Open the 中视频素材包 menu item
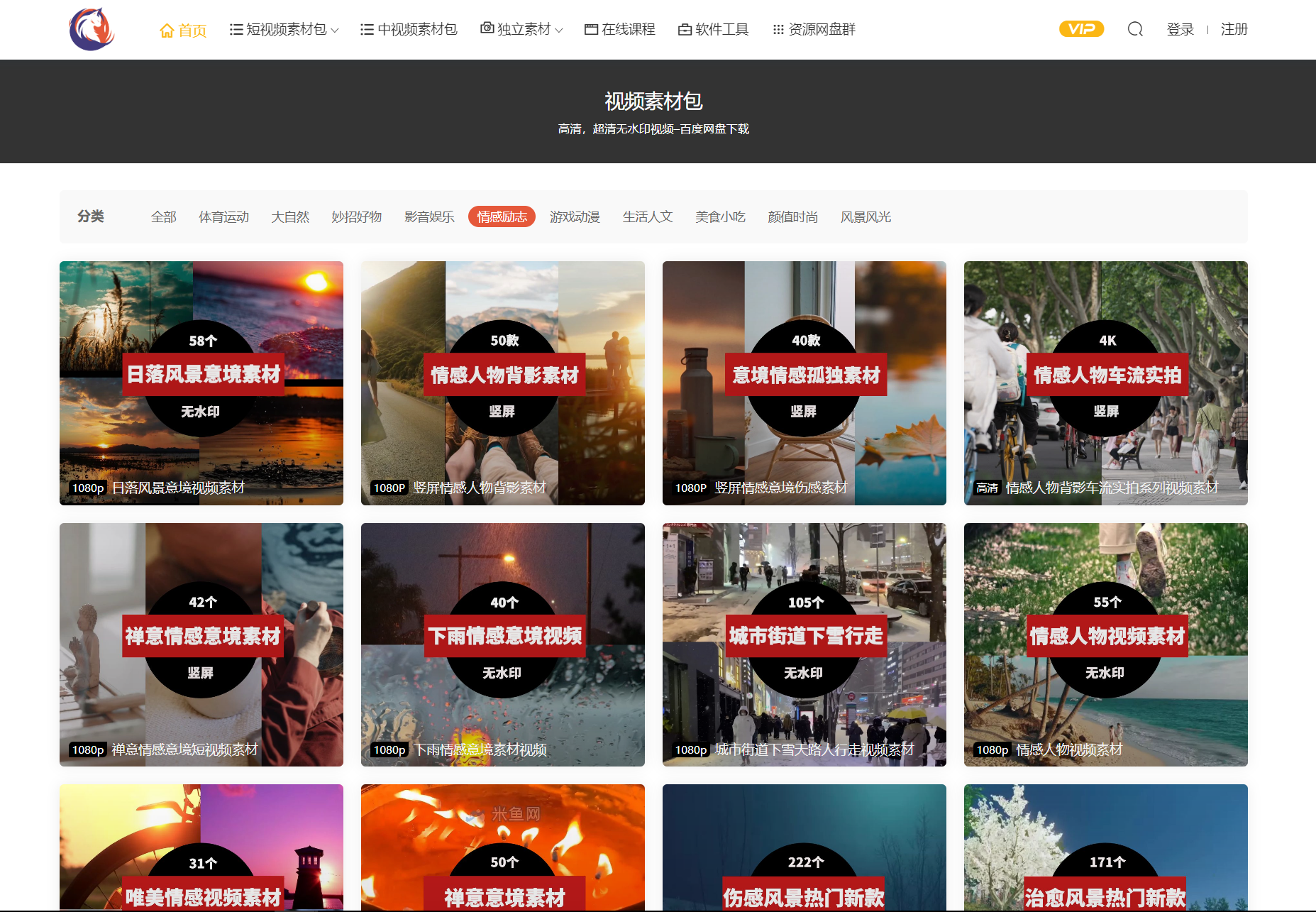This screenshot has width=1316, height=912. tap(417, 29)
